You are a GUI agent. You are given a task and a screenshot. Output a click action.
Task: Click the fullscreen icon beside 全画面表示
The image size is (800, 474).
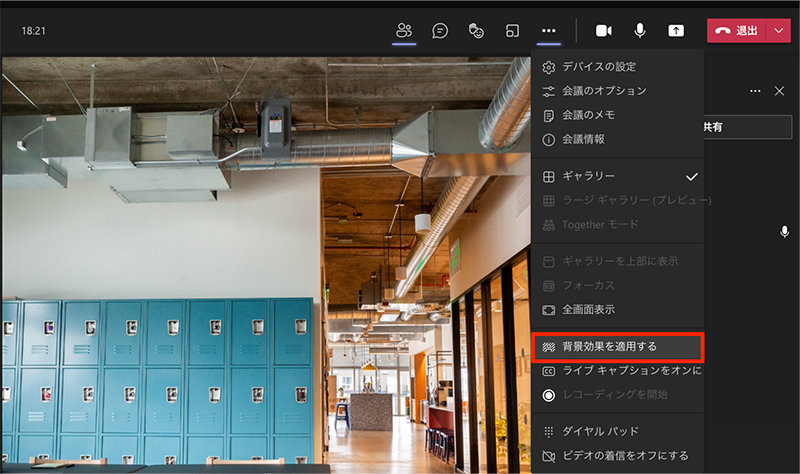coord(548,310)
